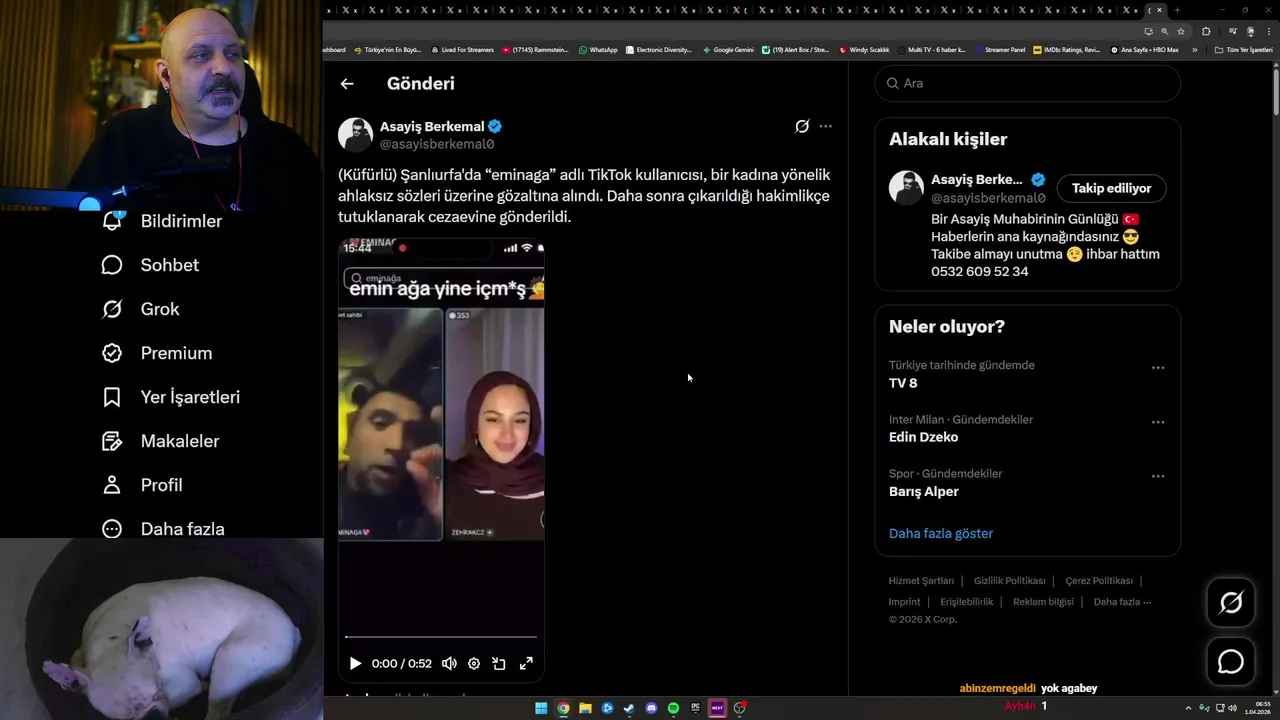Open the video settings gear
Image resolution: width=1280 pixels, height=720 pixels.
click(474, 663)
